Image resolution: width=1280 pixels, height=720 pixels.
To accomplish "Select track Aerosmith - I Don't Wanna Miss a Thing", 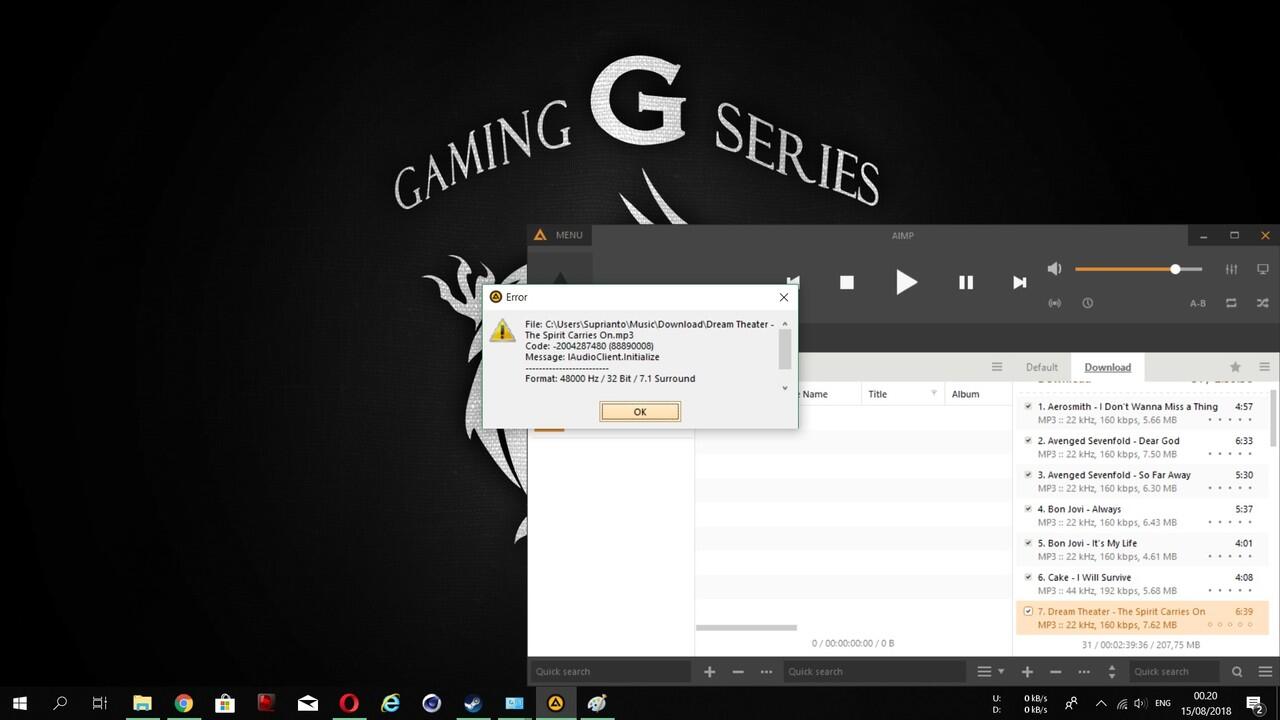I will (1141, 413).
